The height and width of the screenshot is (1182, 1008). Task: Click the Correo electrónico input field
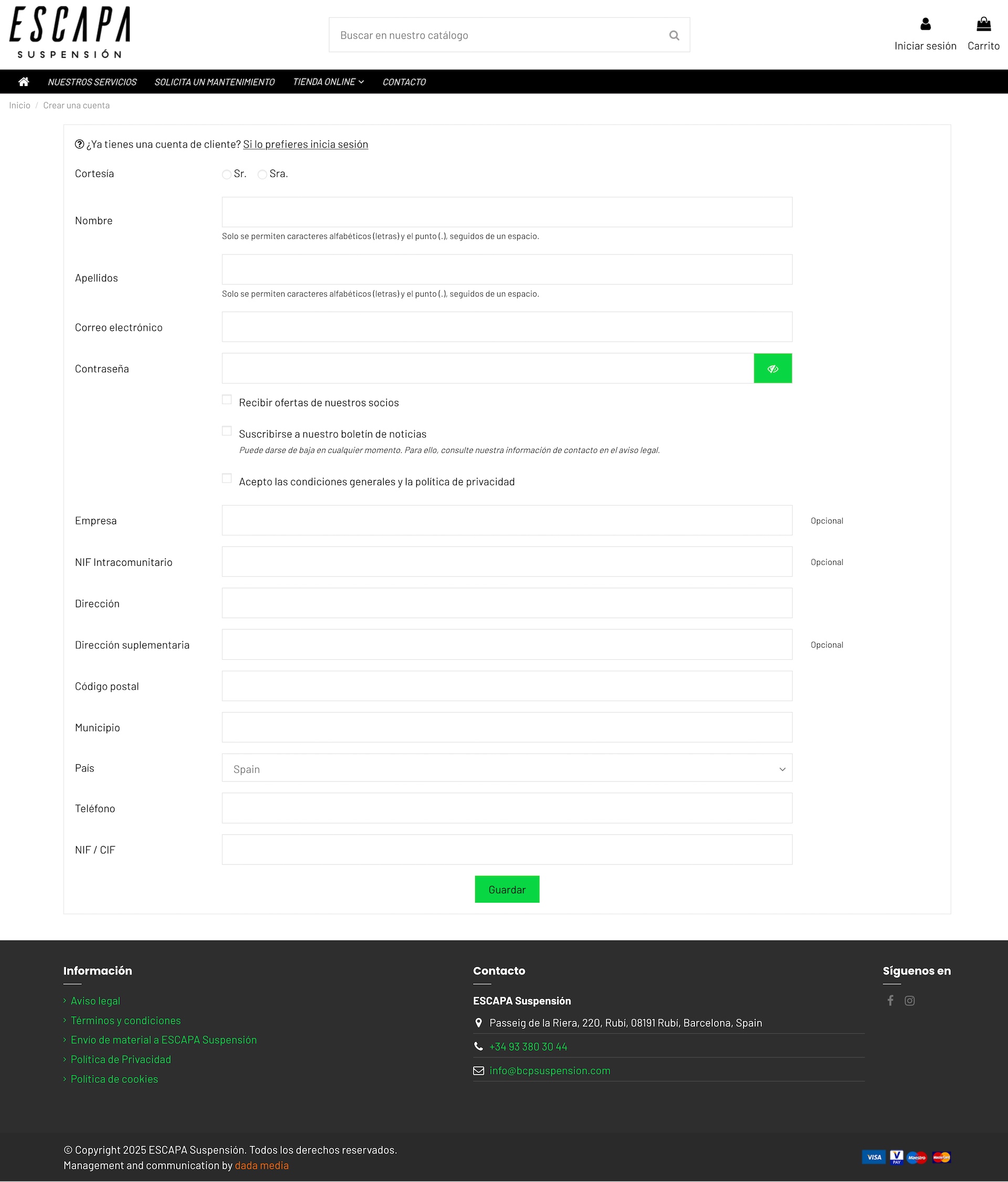pyautogui.click(x=507, y=327)
